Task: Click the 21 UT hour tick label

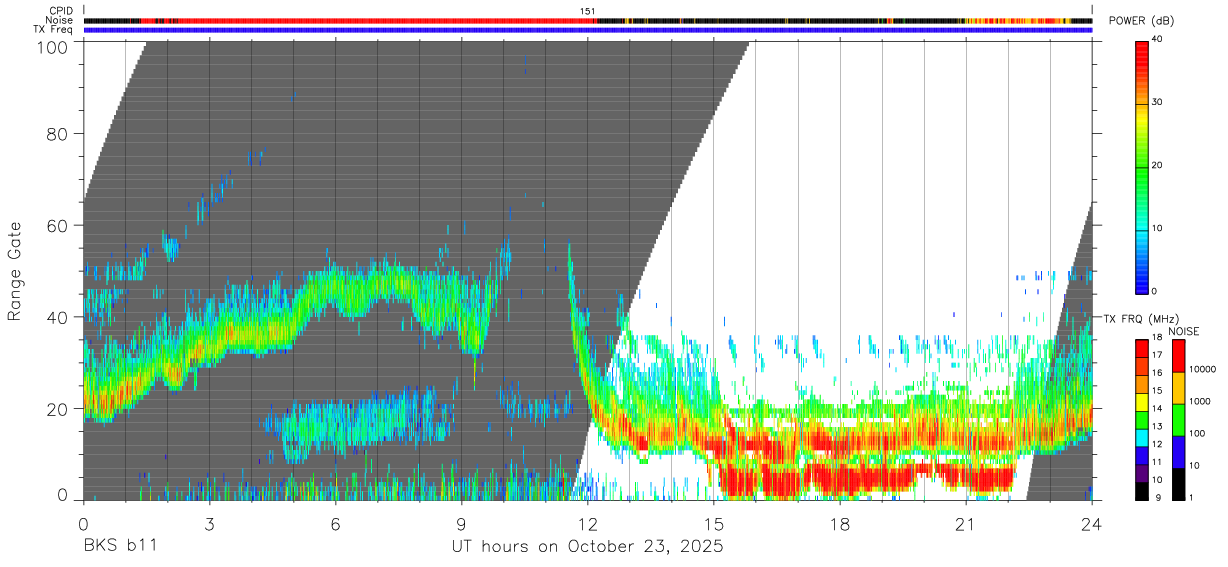Action: pyautogui.click(x=965, y=525)
